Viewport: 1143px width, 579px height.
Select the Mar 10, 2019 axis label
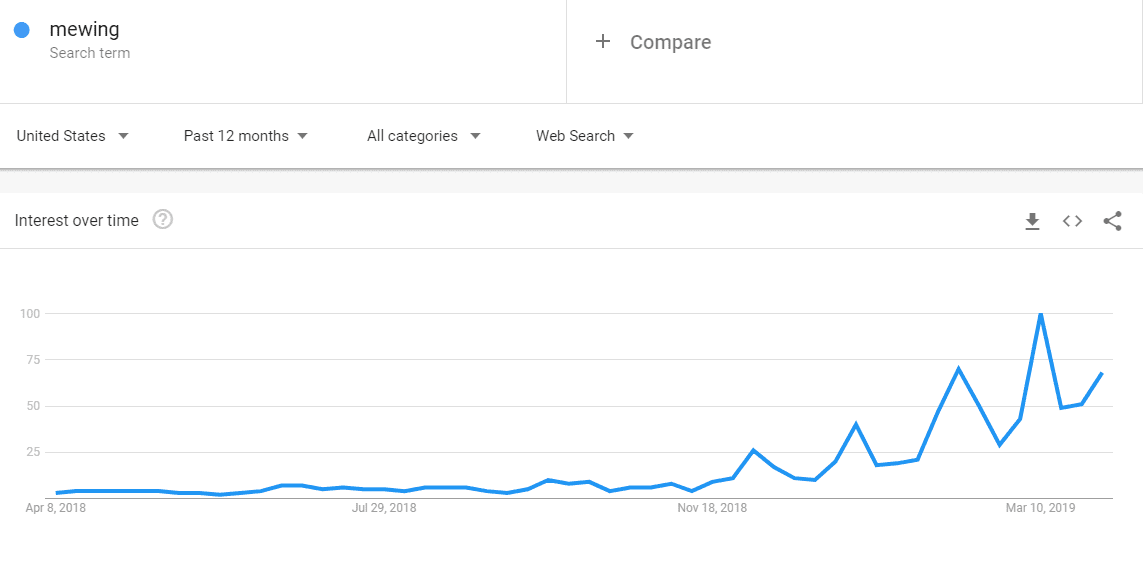(x=1040, y=508)
